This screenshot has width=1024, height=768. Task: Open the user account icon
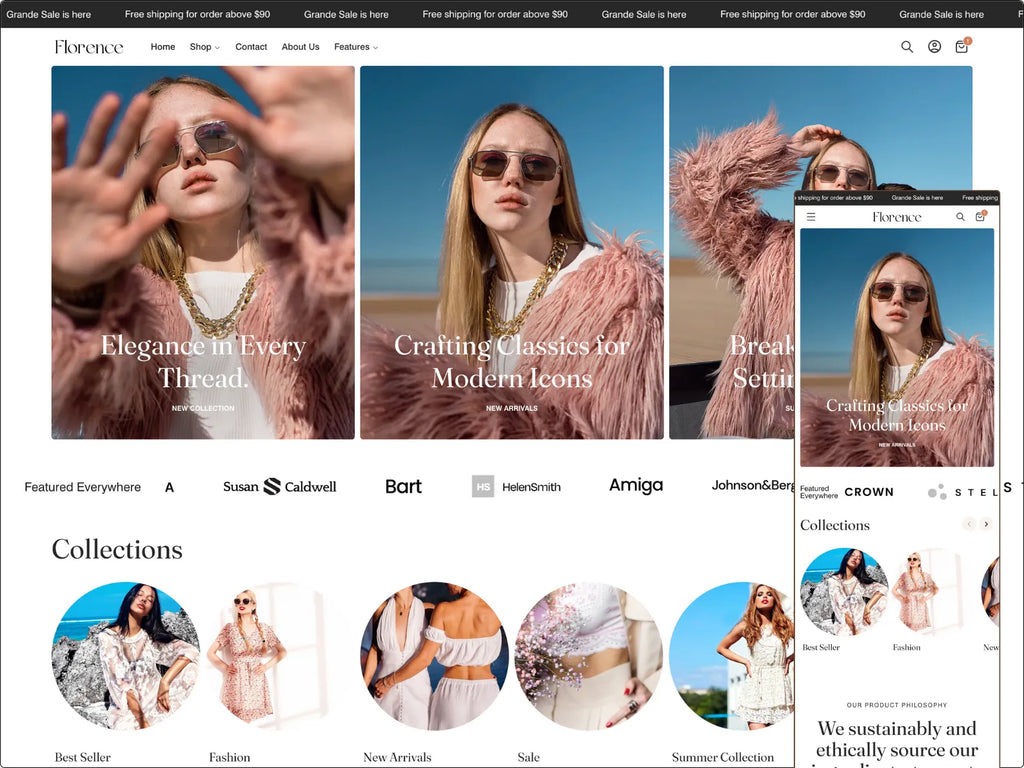pyautogui.click(x=934, y=47)
